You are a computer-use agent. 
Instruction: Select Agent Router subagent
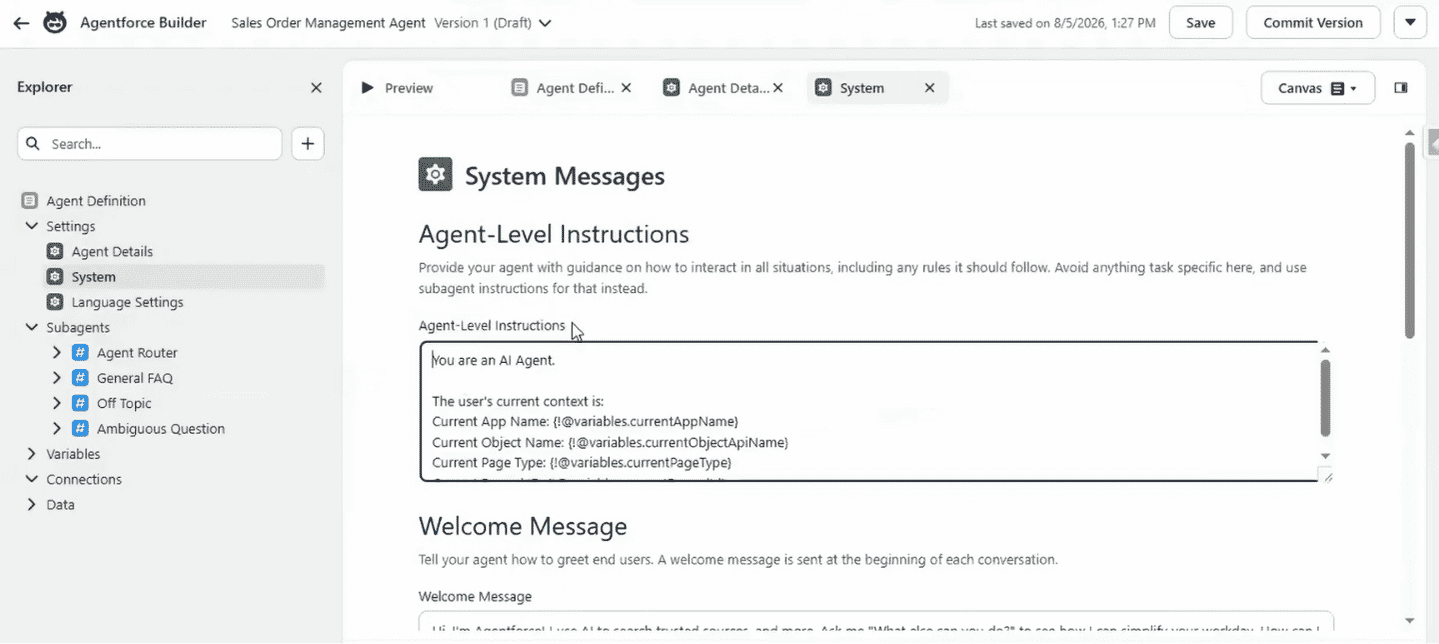pyautogui.click(x=137, y=353)
